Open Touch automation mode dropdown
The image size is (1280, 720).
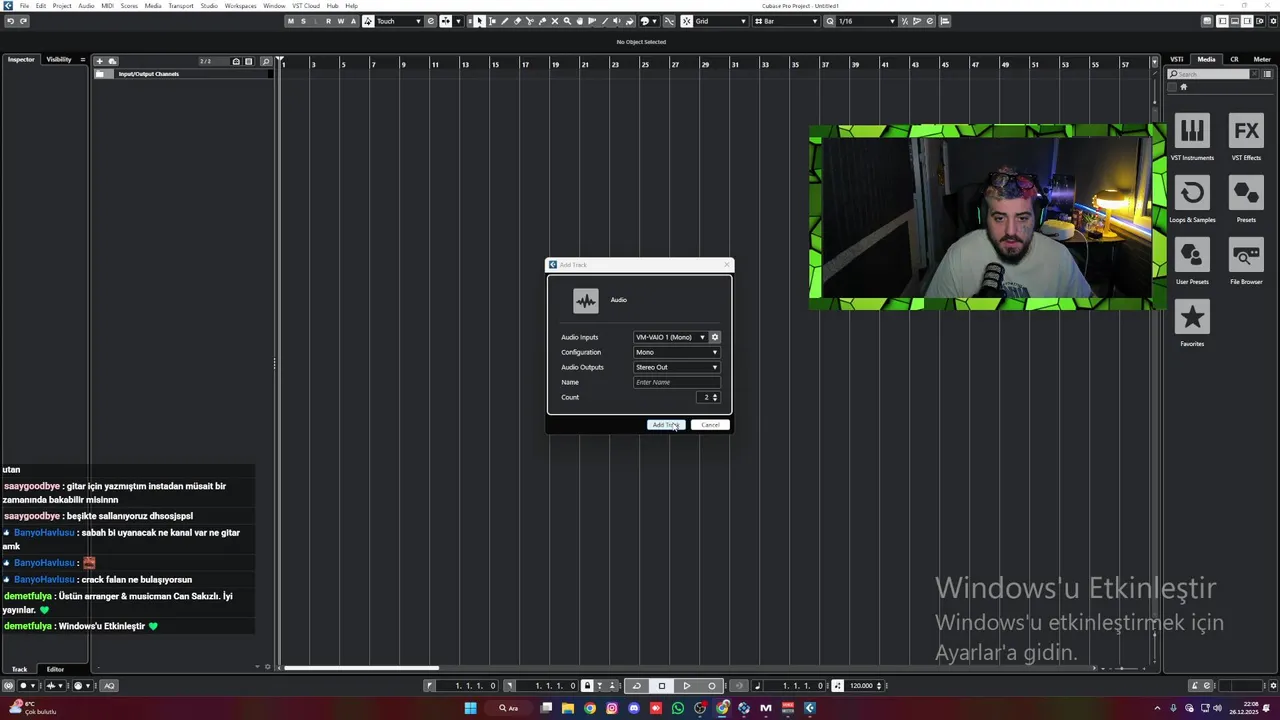click(x=399, y=21)
